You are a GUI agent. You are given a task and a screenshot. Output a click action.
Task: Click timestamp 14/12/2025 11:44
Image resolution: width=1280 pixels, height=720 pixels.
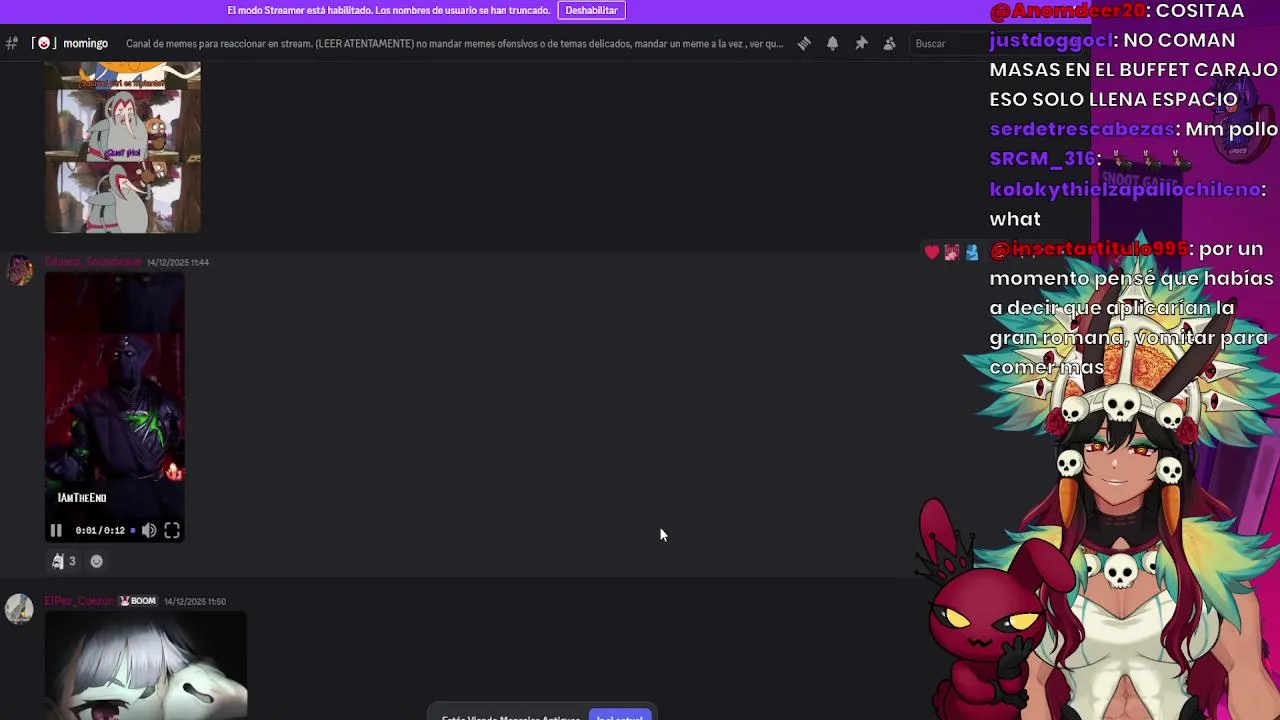[x=178, y=262]
